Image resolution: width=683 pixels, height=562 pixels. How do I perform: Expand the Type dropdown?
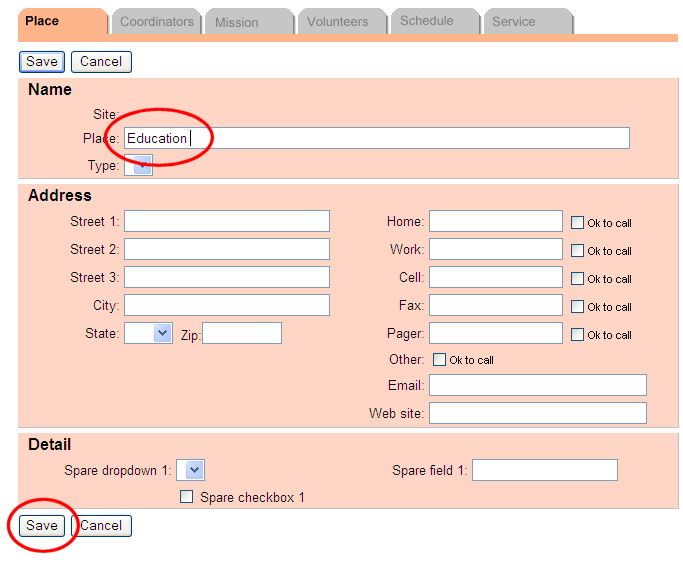[139, 166]
